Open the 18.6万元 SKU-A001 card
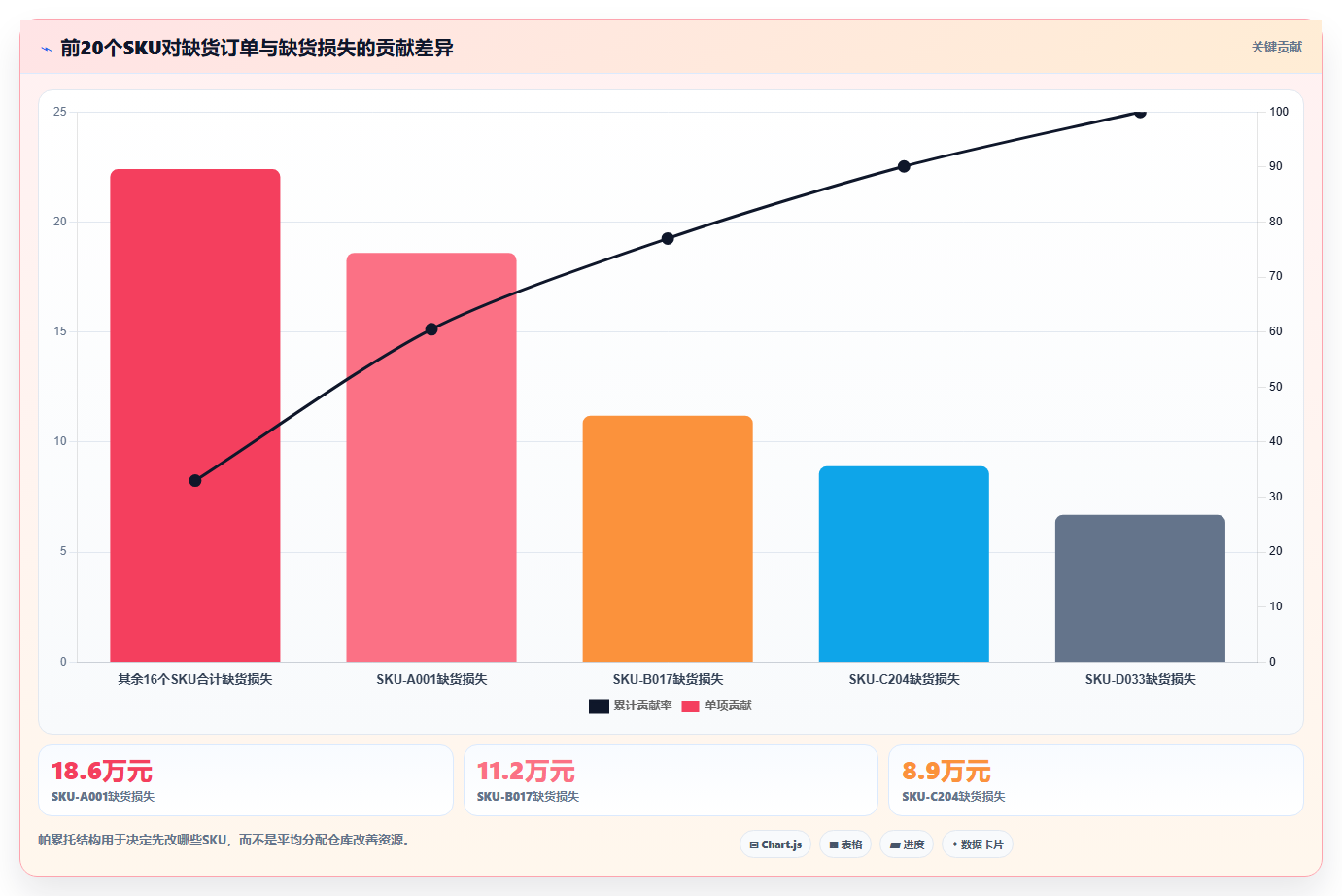The height and width of the screenshot is (896, 1342). [x=246, y=780]
